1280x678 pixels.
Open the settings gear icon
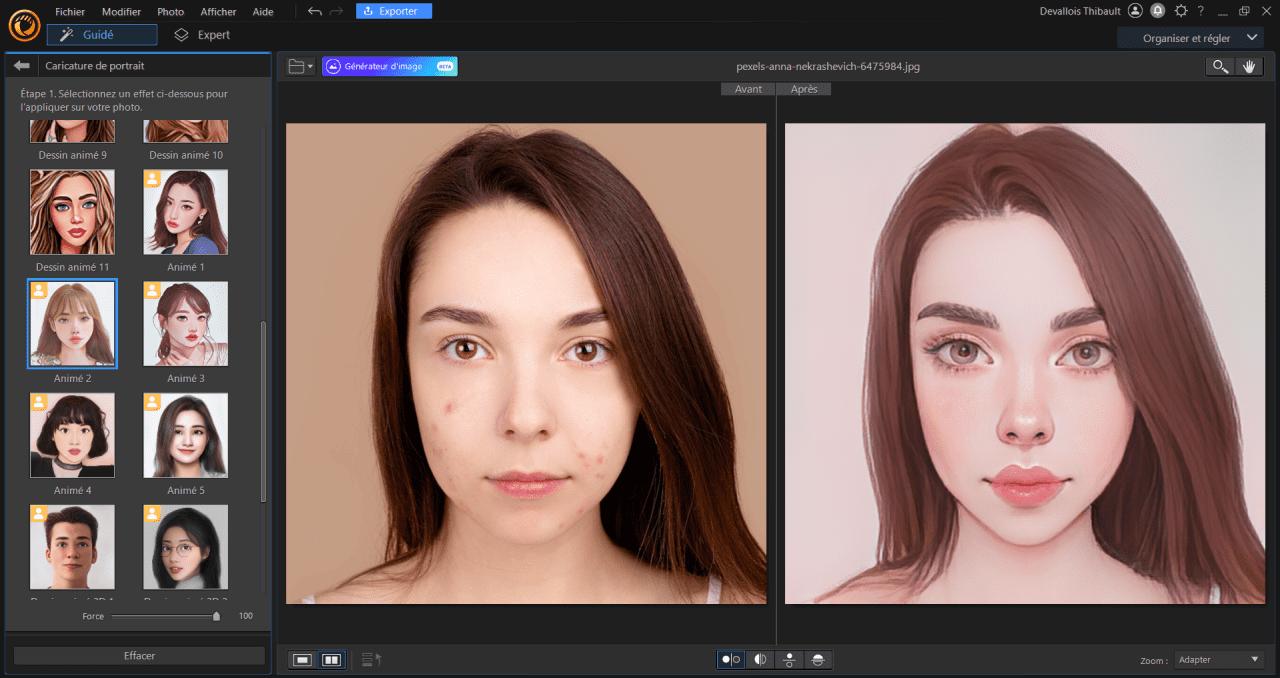point(1180,11)
